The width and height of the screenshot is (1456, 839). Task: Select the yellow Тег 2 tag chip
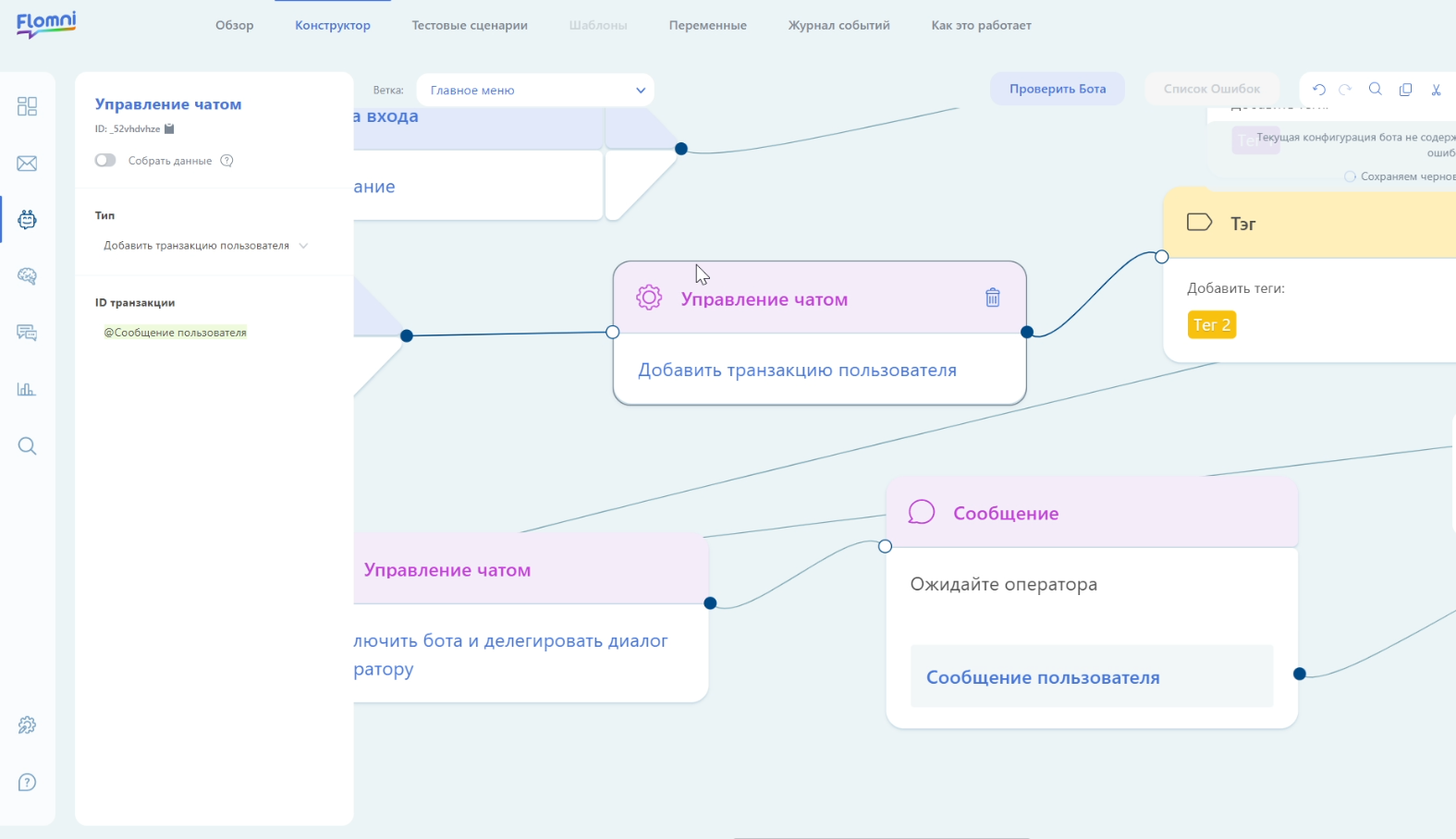1212,324
